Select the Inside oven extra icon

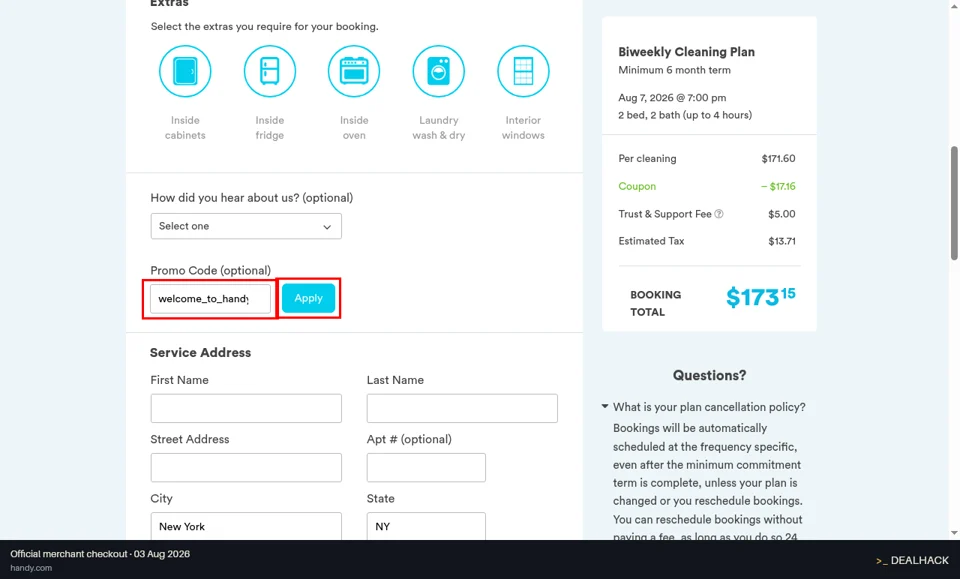point(354,71)
